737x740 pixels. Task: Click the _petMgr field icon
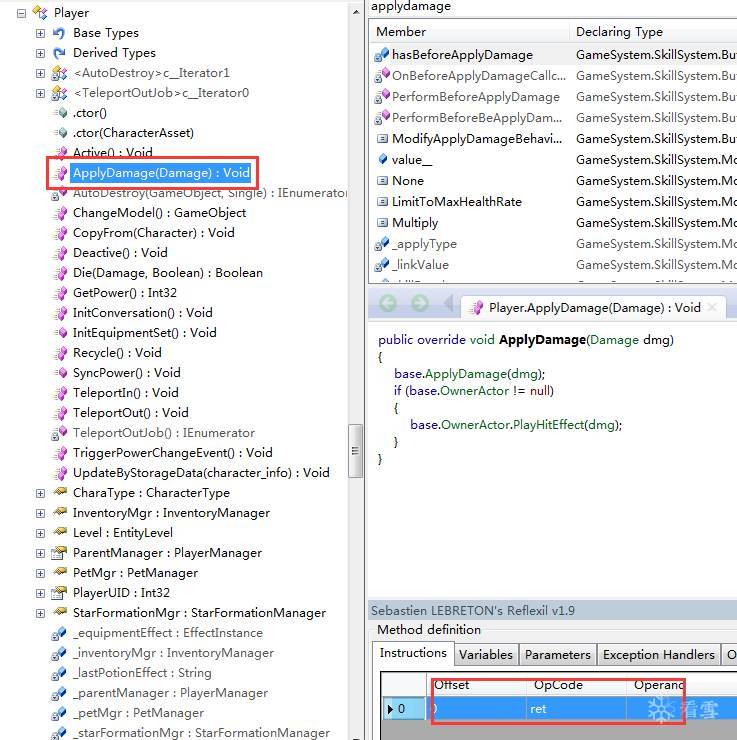pyautogui.click(x=59, y=713)
